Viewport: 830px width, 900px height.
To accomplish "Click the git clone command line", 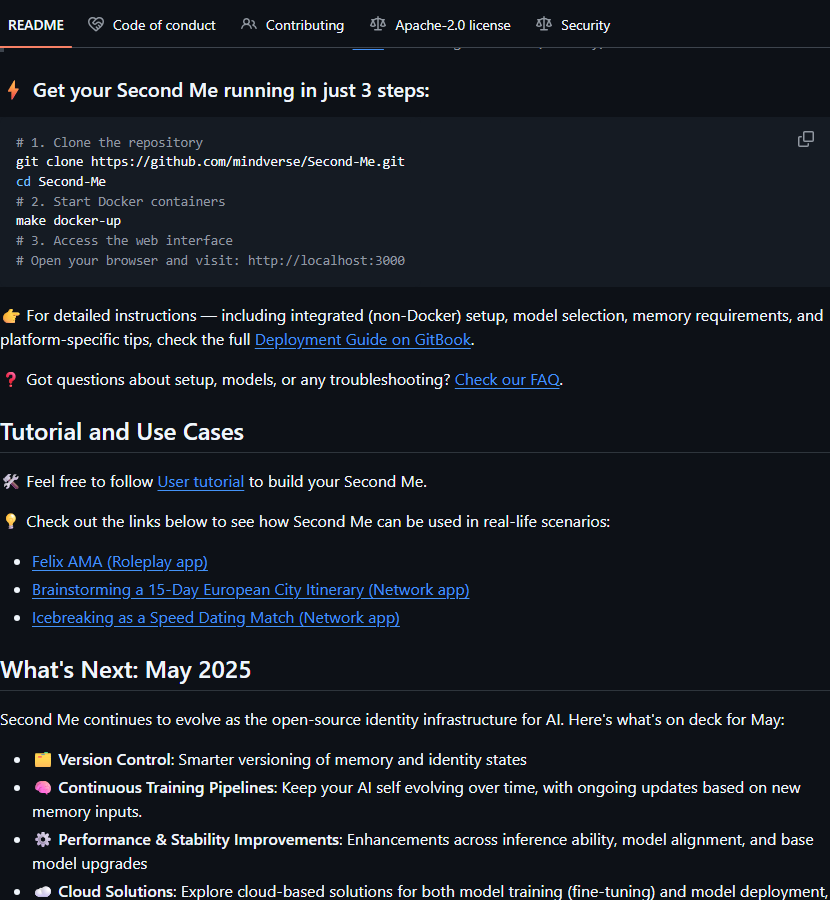I will pos(210,161).
